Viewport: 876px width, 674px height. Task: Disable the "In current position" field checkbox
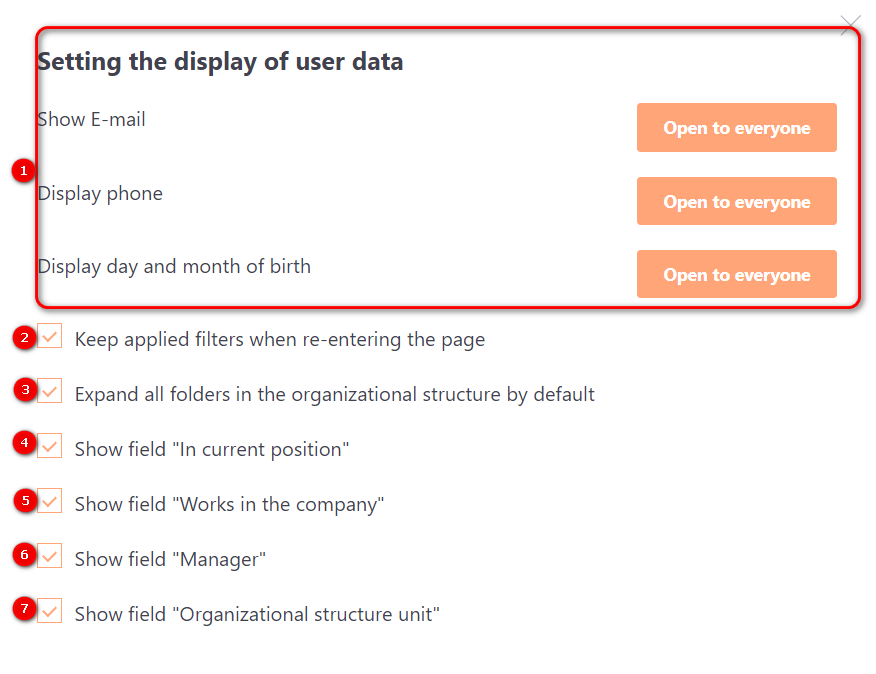(x=50, y=446)
